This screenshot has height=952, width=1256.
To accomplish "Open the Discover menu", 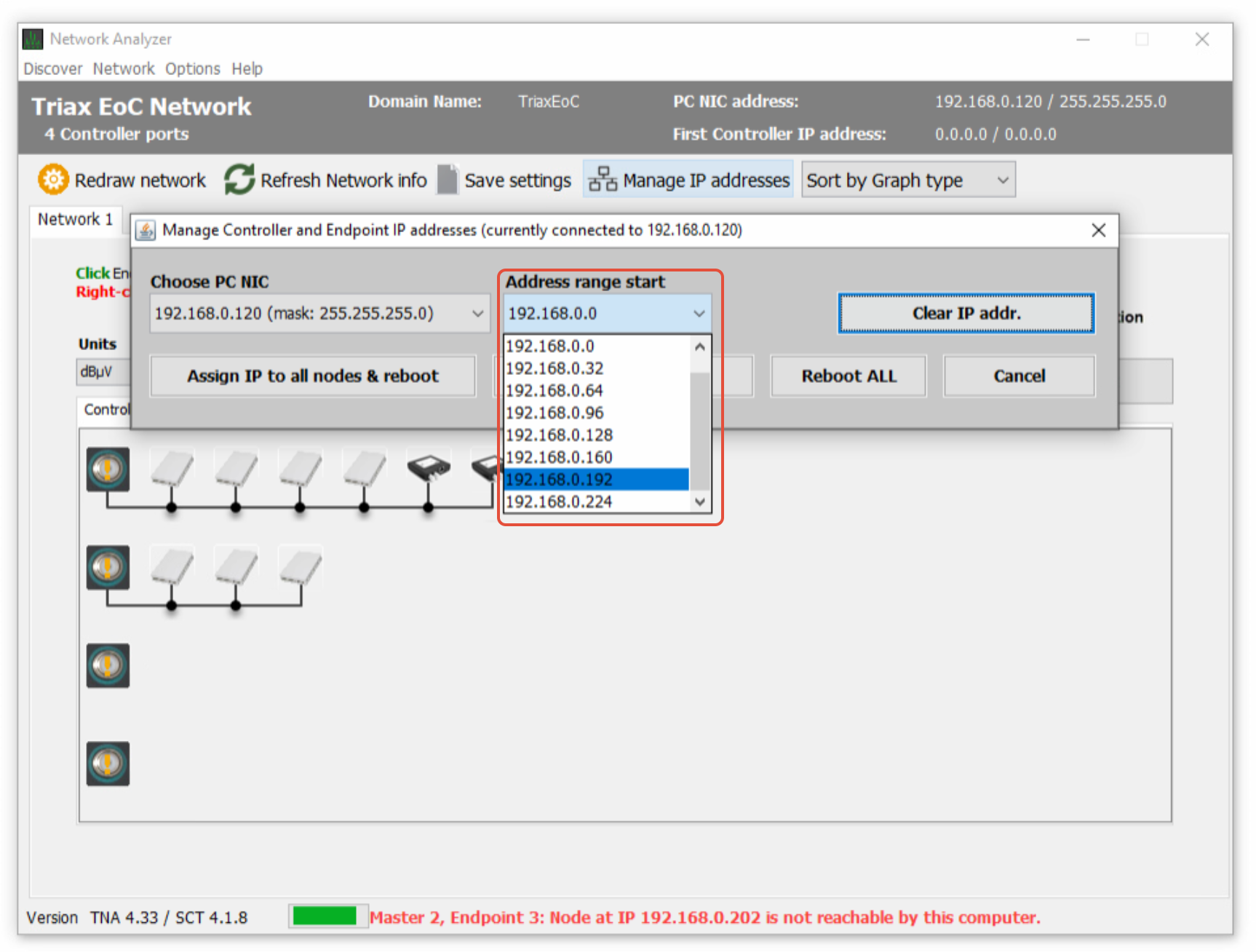I will click(x=53, y=68).
